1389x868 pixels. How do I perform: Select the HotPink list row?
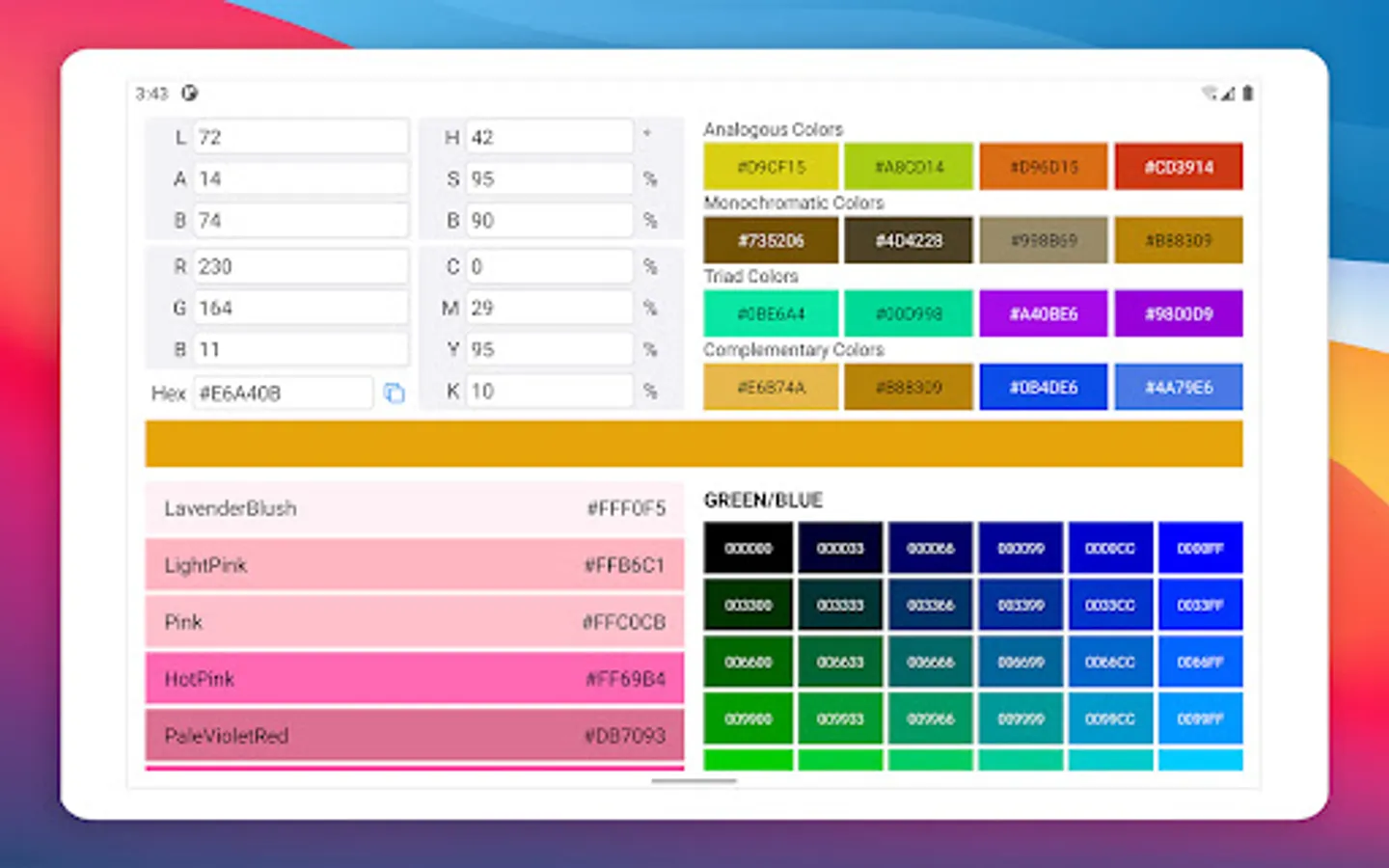pyautogui.click(x=415, y=679)
